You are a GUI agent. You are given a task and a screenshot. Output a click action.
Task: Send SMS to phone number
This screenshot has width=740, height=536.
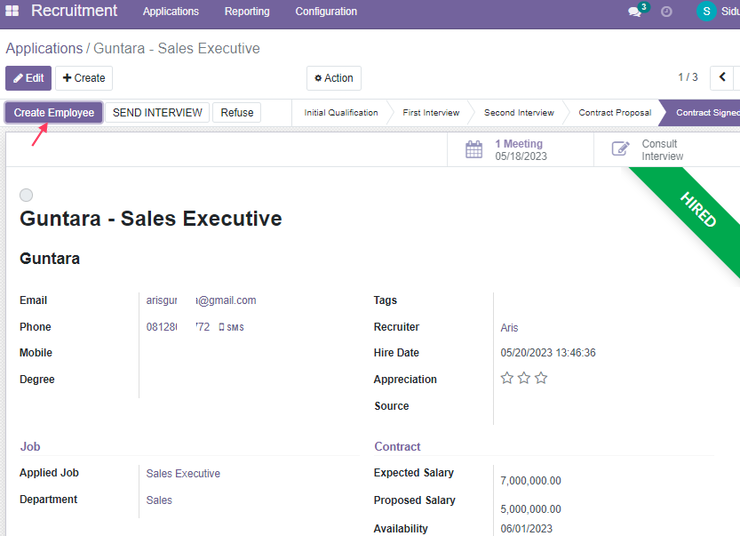(x=231, y=327)
